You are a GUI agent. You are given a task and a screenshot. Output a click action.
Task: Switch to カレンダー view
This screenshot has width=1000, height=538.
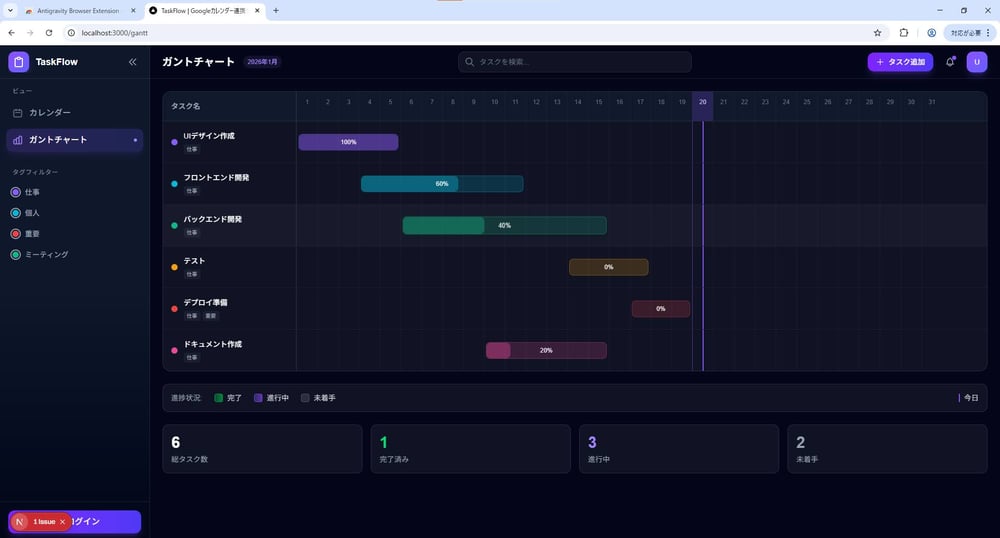click(x=49, y=113)
